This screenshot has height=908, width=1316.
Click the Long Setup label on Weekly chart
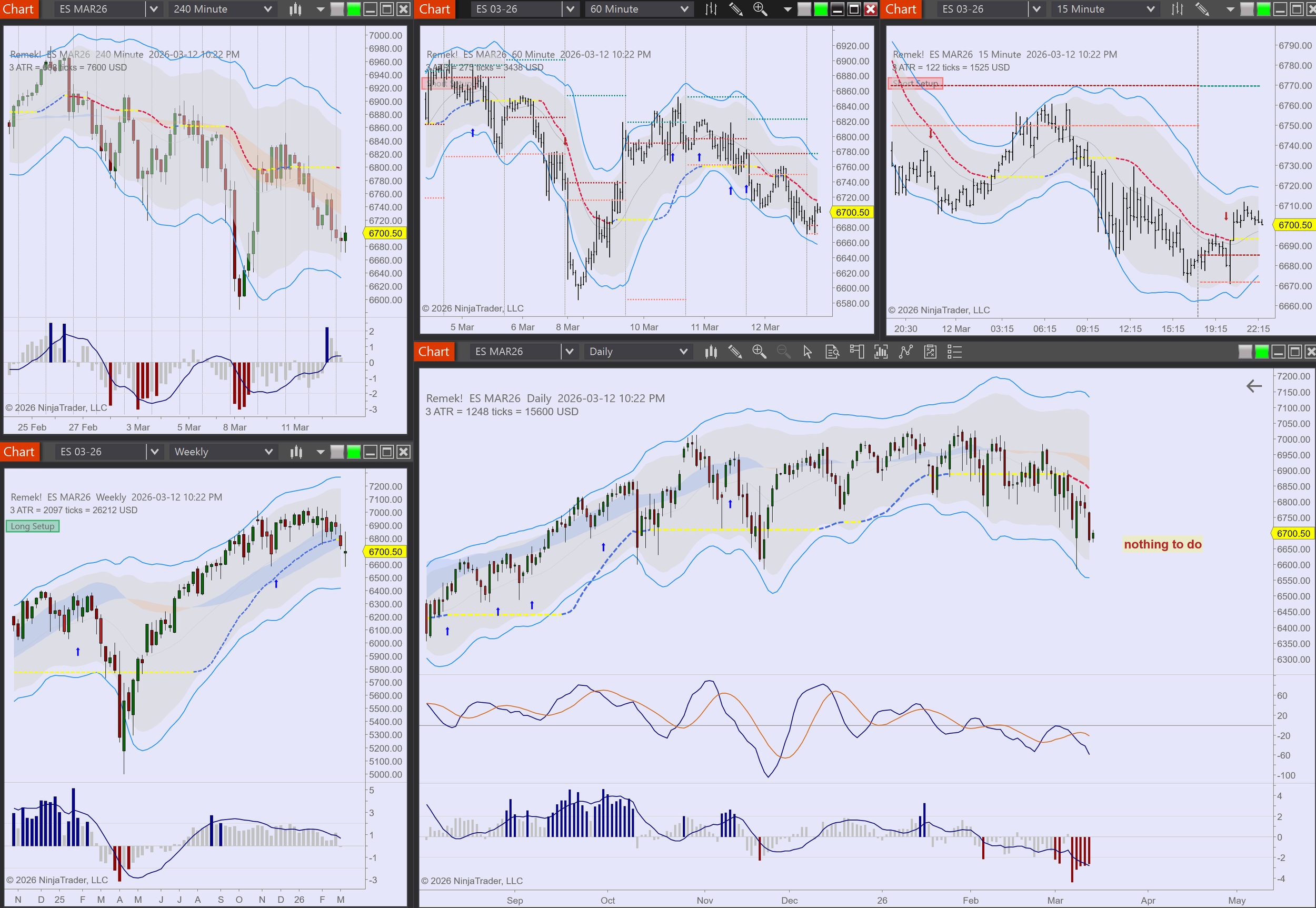tap(33, 526)
